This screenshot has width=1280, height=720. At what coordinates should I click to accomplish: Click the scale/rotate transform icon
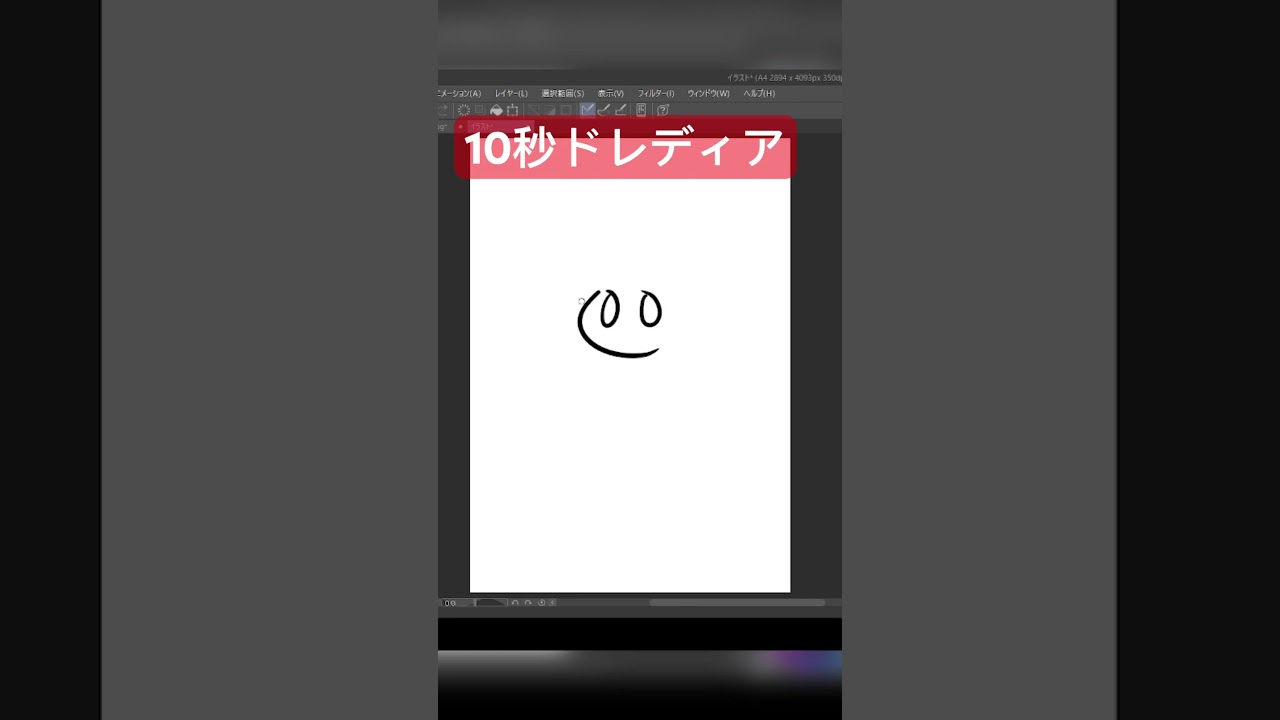click(x=512, y=110)
